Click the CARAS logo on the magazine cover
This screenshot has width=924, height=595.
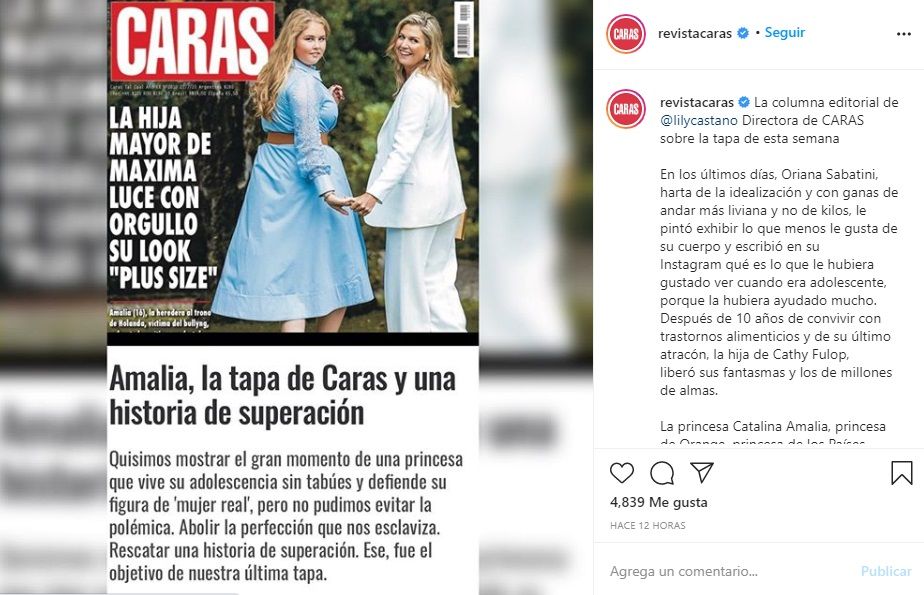click(192, 40)
